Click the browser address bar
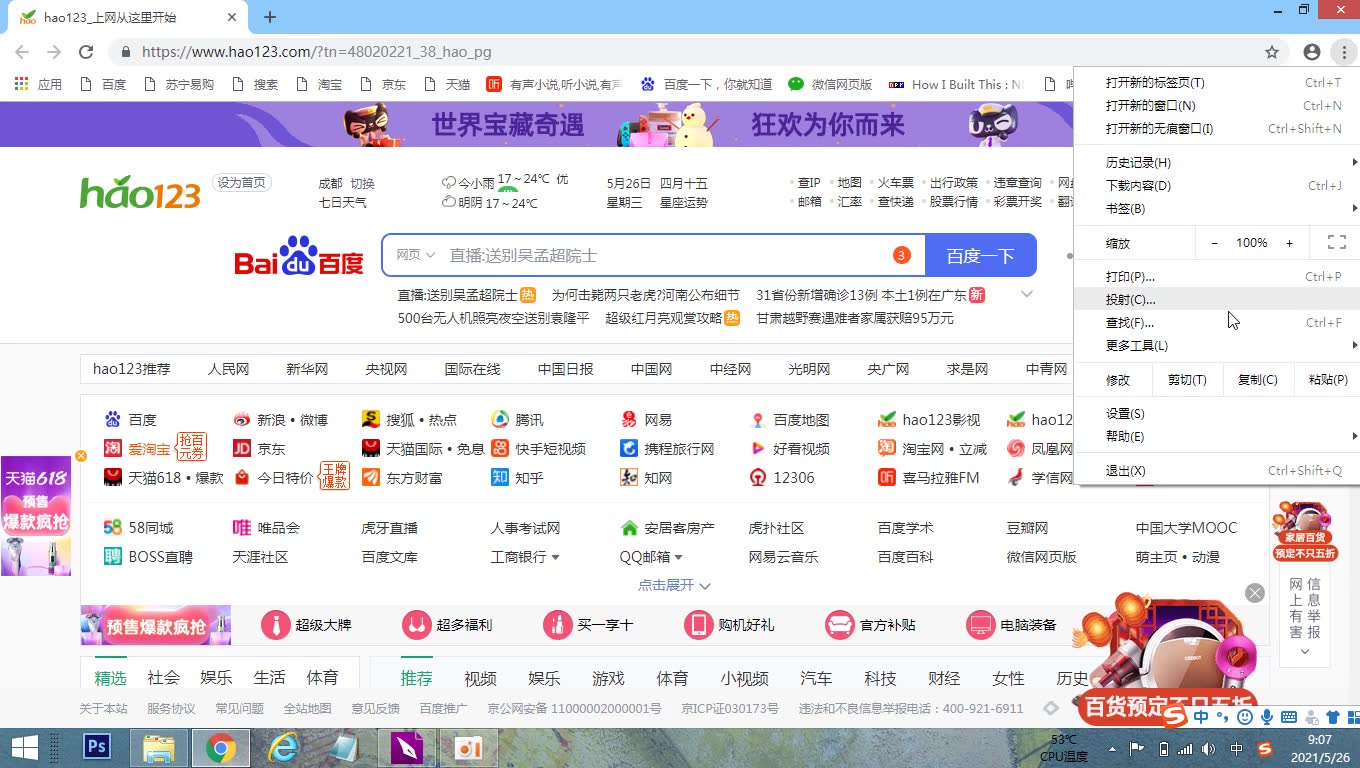The width and height of the screenshot is (1360, 768). click(690, 52)
